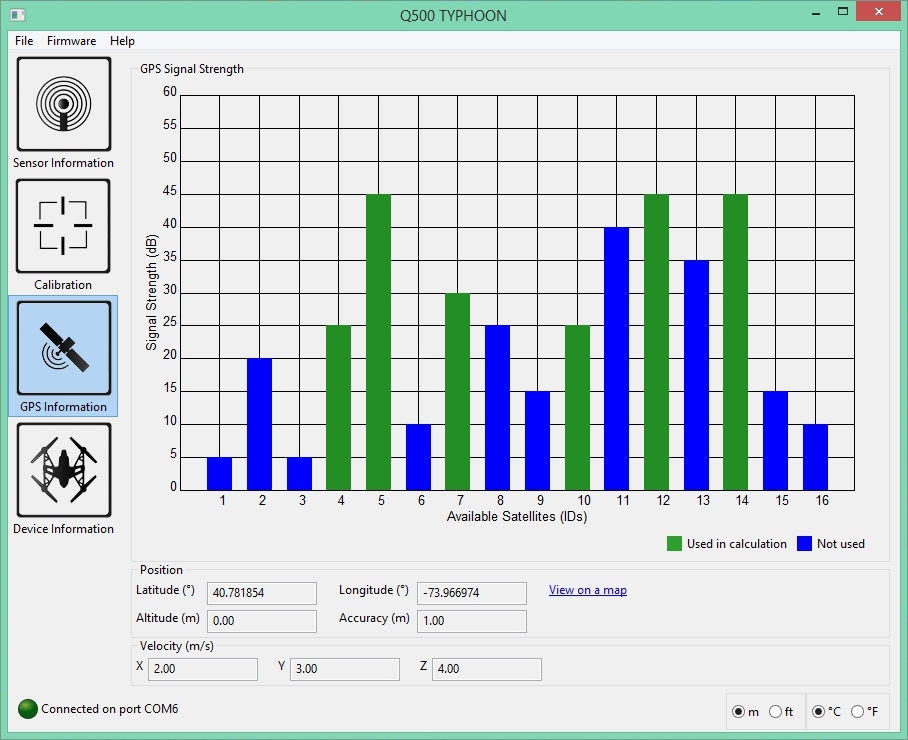The height and width of the screenshot is (740, 908).
Task: Click the green Used in calculation legend swatch
Action: click(674, 544)
